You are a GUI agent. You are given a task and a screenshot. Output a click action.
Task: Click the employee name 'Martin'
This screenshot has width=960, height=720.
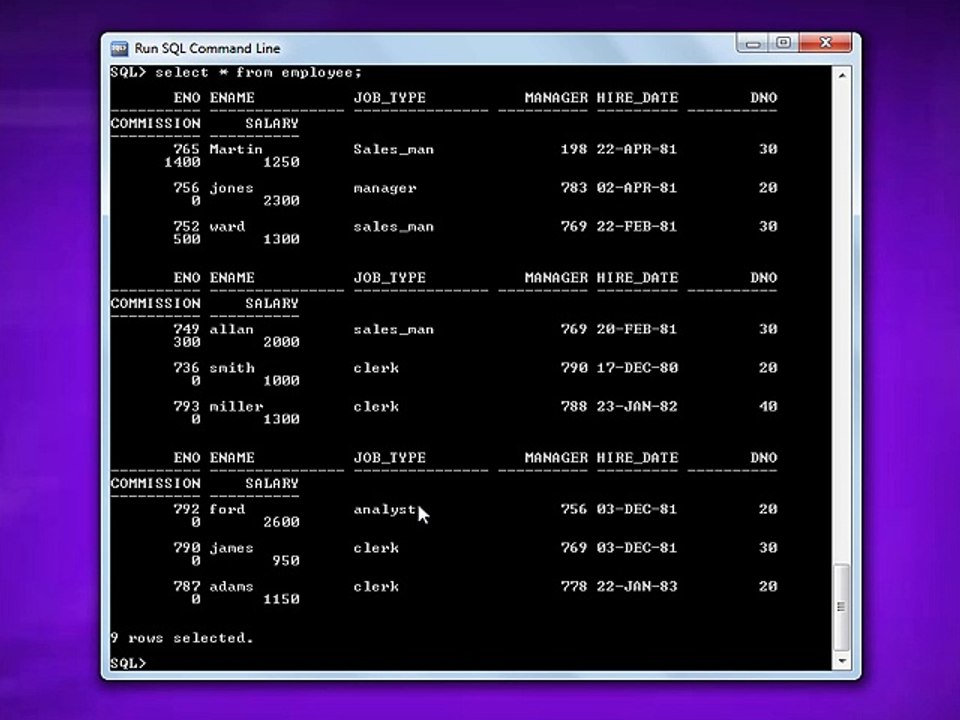(x=236, y=149)
